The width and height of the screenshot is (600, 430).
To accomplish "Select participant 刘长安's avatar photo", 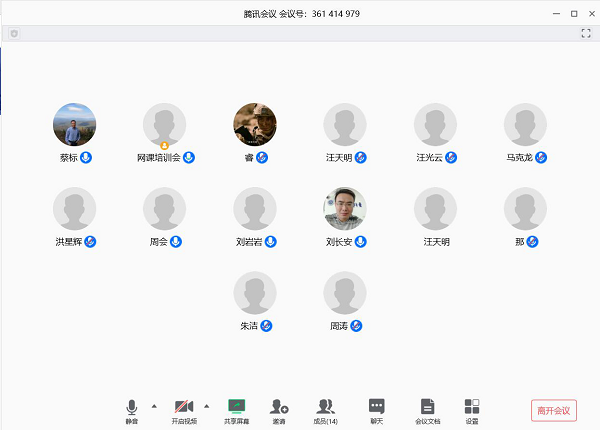I will (x=345, y=209).
